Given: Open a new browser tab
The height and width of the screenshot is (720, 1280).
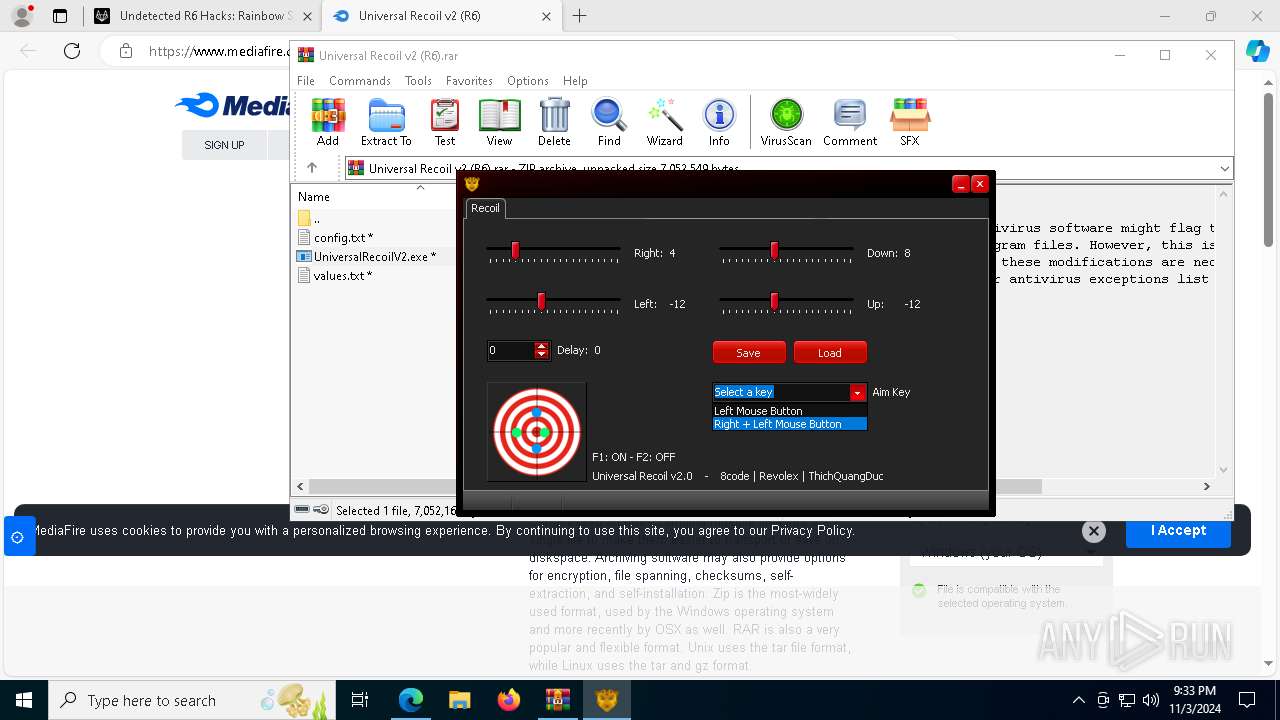Looking at the screenshot, I should [x=580, y=16].
